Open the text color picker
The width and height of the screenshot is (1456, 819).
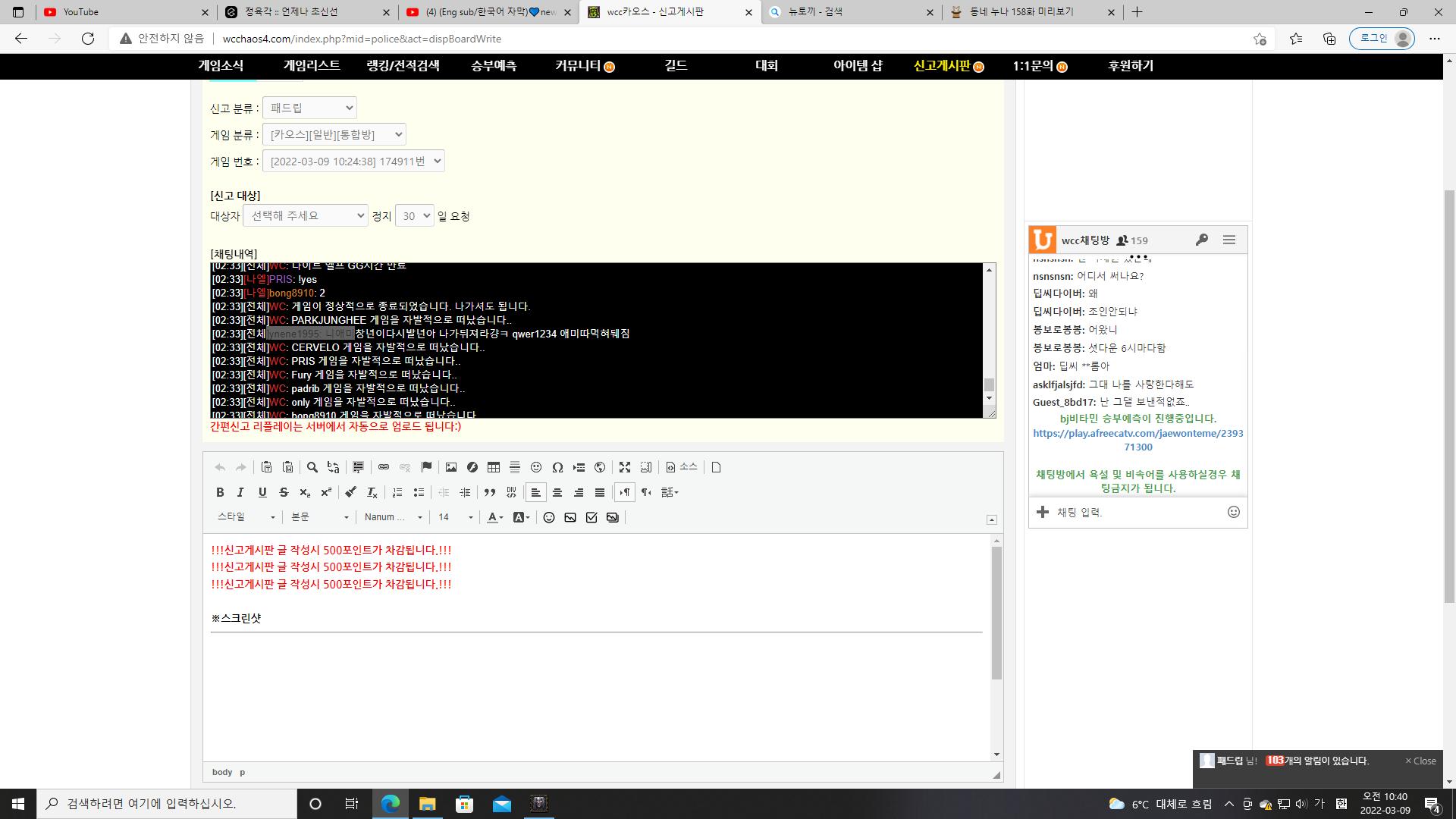pos(495,517)
